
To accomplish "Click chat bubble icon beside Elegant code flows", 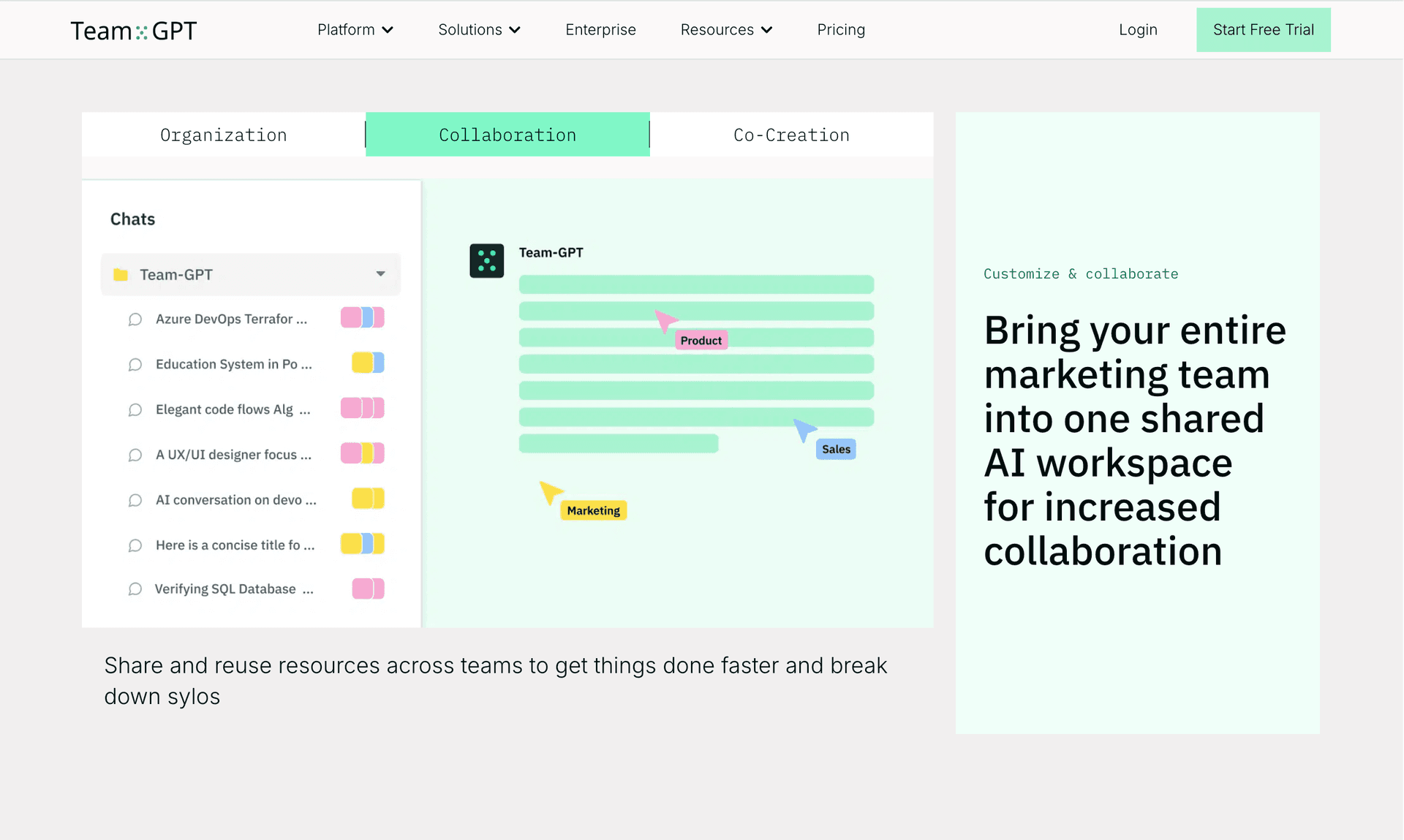I will (x=135, y=410).
